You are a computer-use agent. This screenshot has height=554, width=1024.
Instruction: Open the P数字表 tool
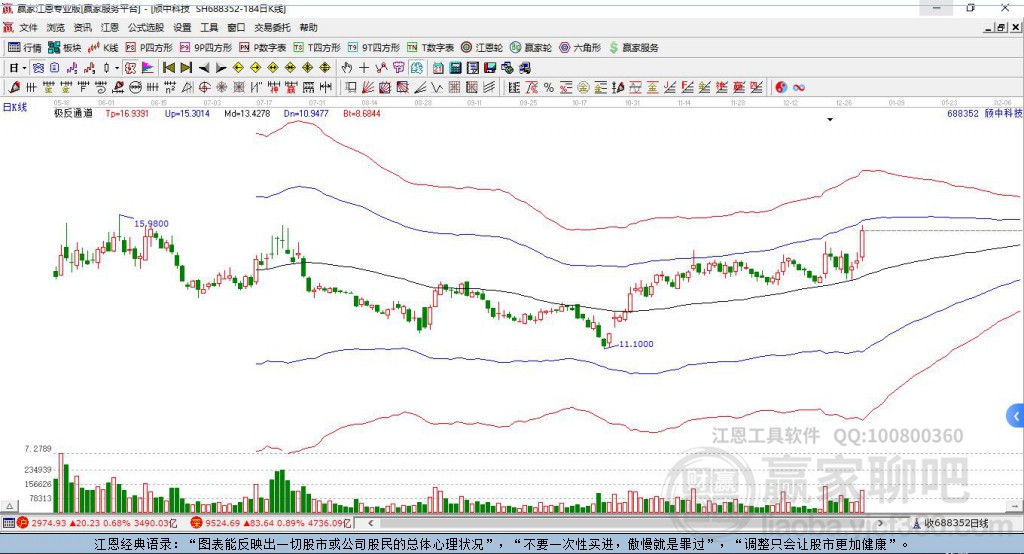pyautogui.click(x=263, y=48)
